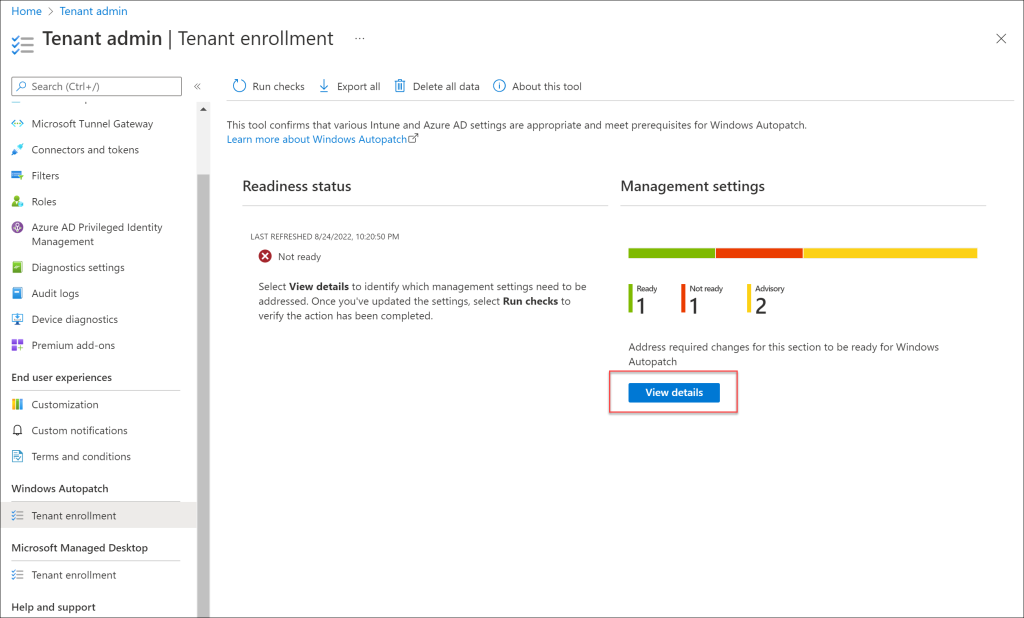This screenshot has width=1024, height=618.
Task: Open Premium add-ons in the sidebar
Action: click(x=73, y=345)
